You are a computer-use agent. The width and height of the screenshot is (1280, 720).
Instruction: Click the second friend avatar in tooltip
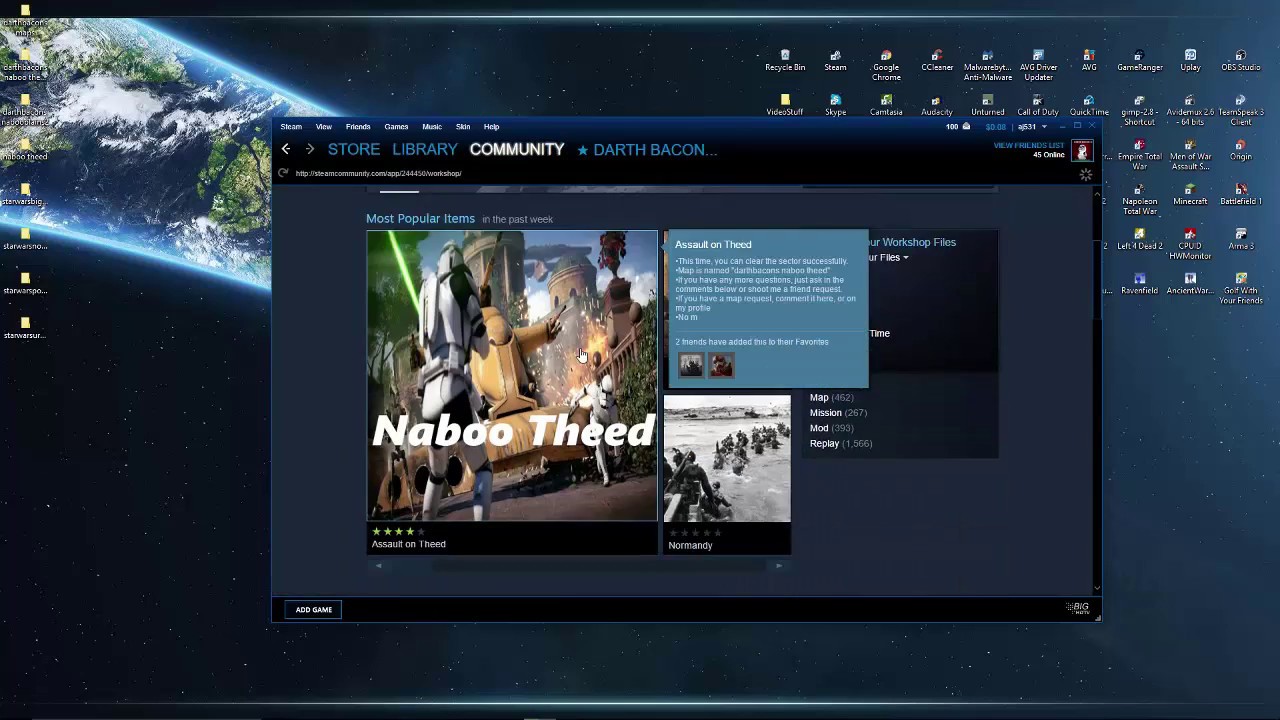[721, 365]
